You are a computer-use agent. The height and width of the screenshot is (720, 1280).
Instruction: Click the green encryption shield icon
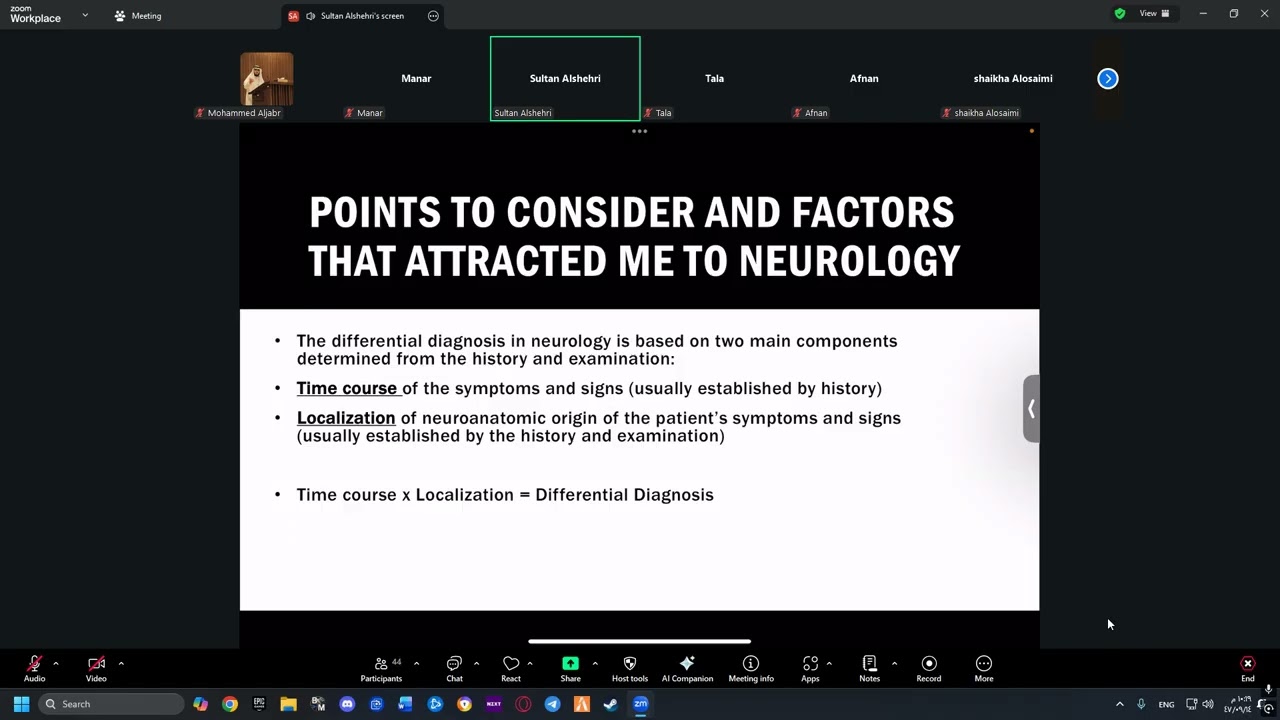pyautogui.click(x=1120, y=14)
